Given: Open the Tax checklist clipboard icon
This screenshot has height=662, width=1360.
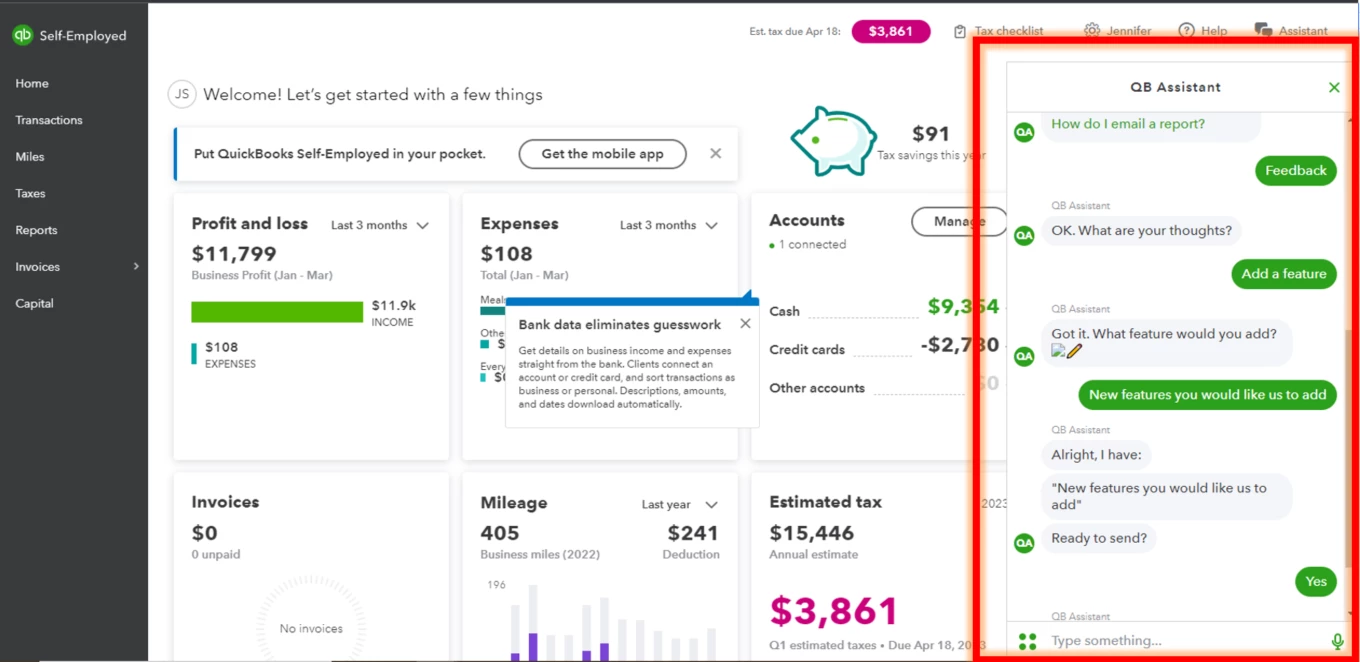Looking at the screenshot, I should (x=960, y=31).
